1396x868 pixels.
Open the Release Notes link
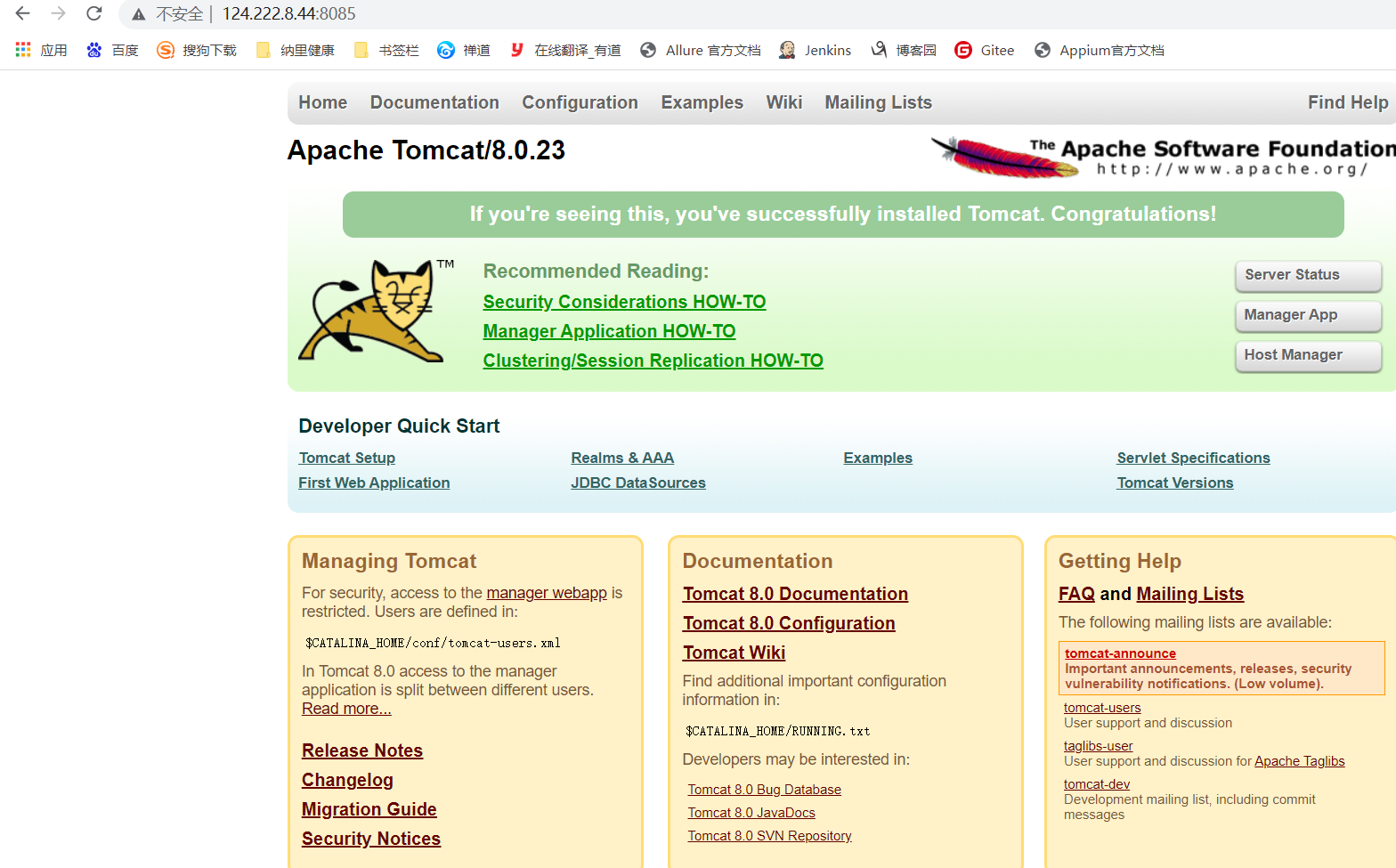coord(362,750)
